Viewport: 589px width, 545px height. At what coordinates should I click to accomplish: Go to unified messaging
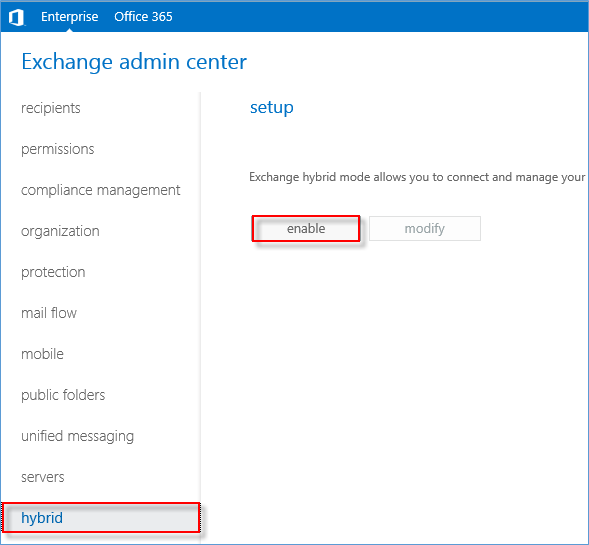77,436
